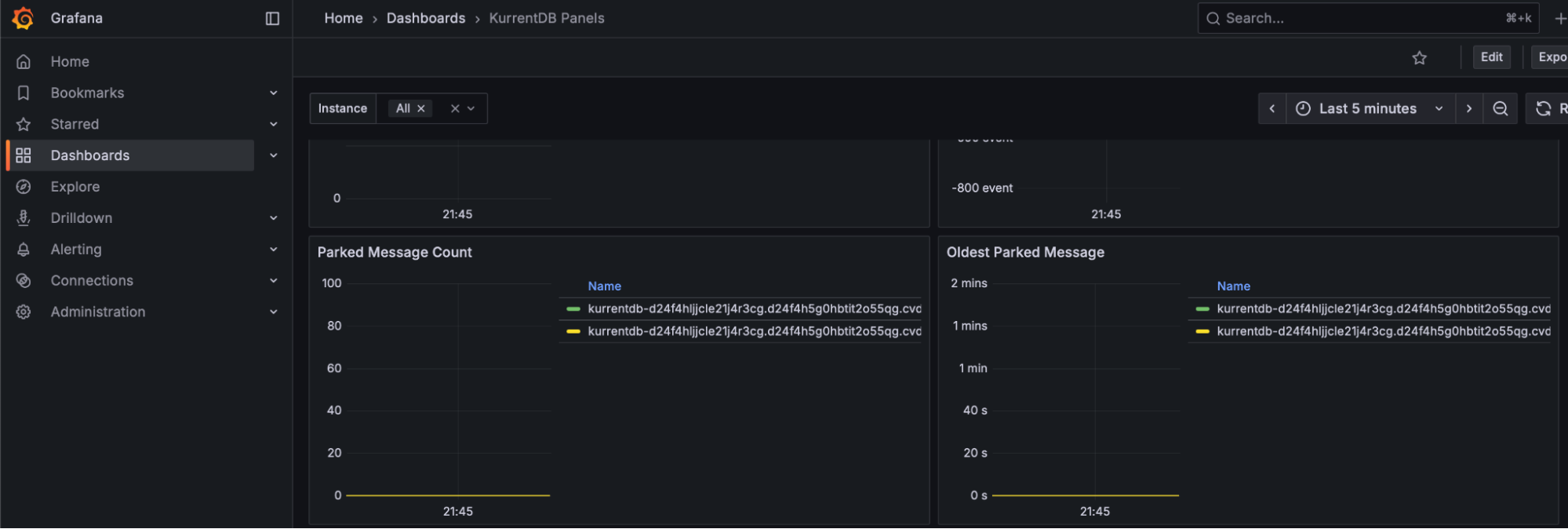Viewport: 1568px width, 529px height.
Task: Shift time range forward with right arrow
Action: (1468, 108)
